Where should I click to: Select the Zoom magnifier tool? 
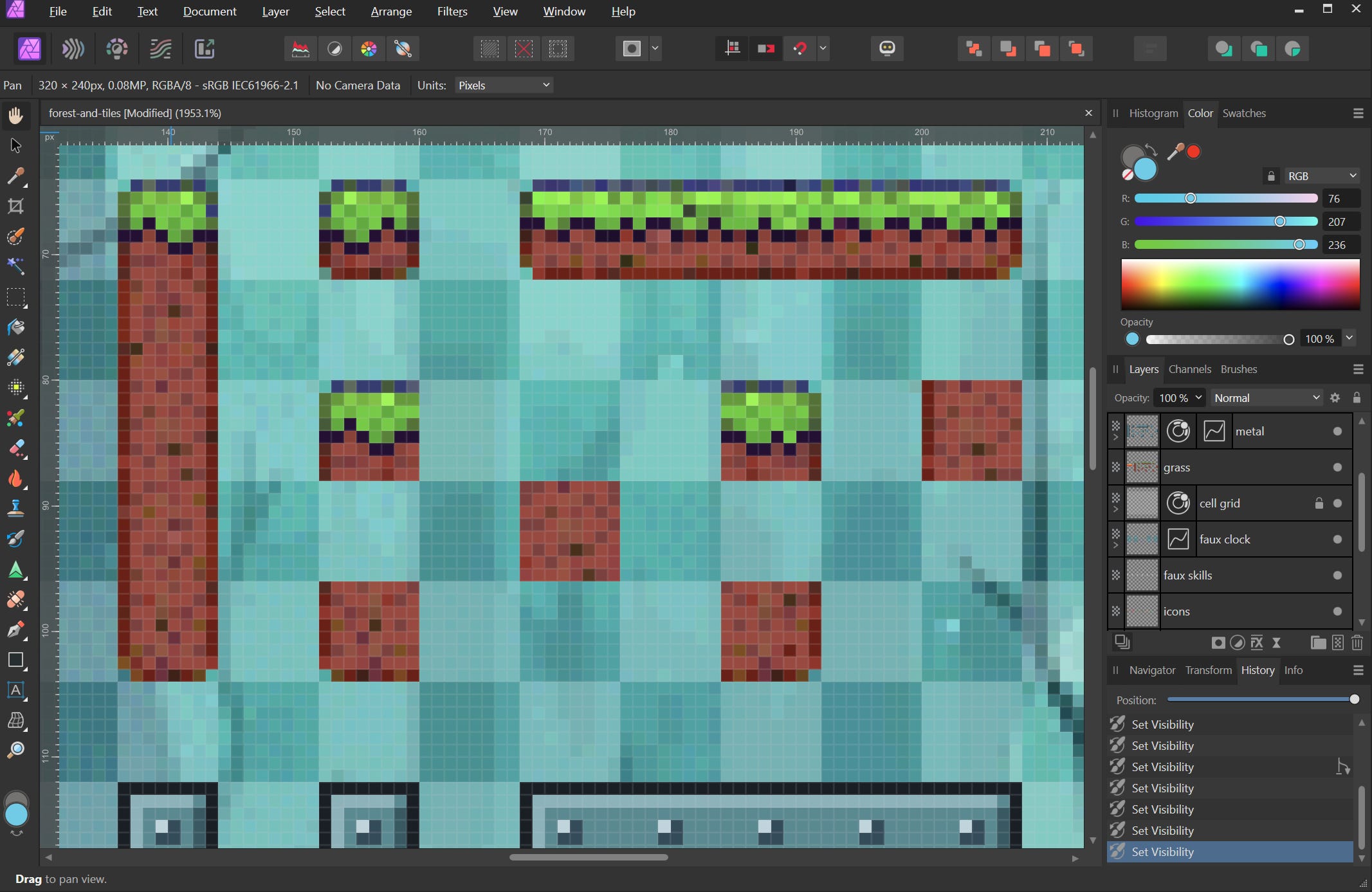[15, 750]
